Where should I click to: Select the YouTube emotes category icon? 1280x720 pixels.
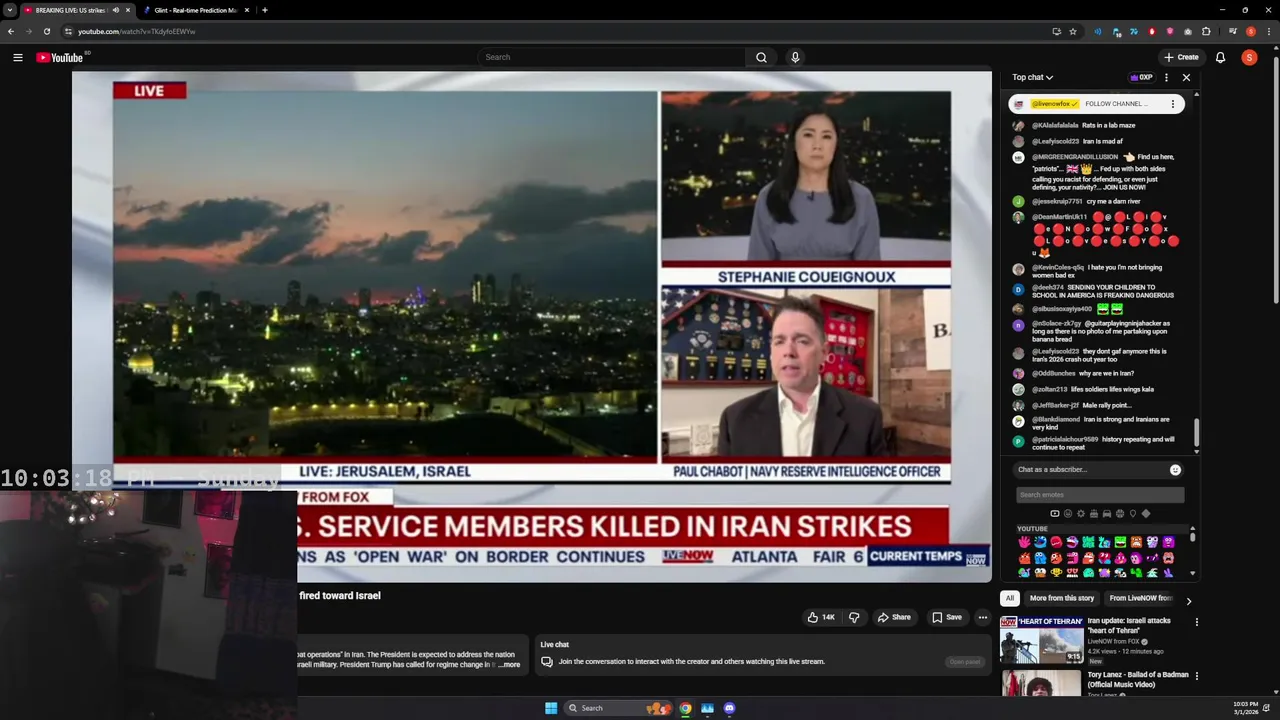(1054, 514)
